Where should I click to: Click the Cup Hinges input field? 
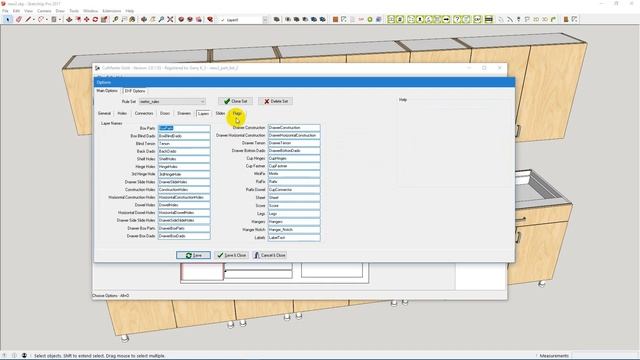tap(294, 158)
